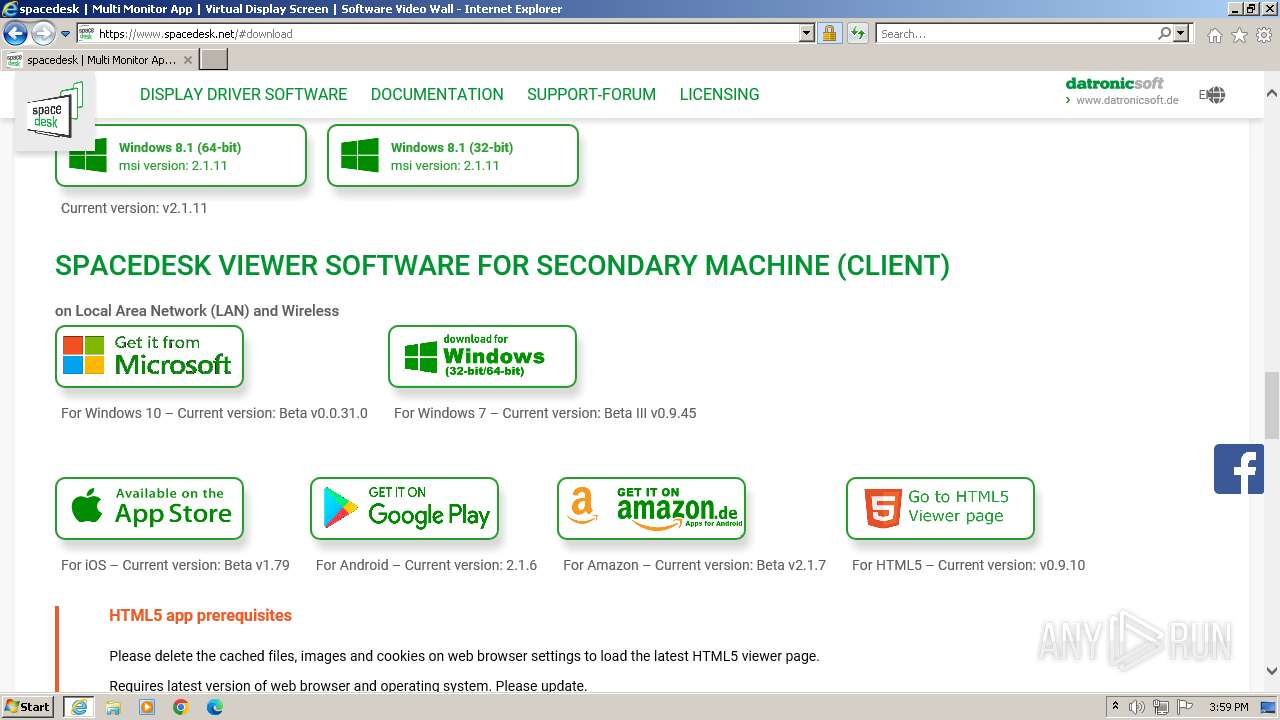This screenshot has width=1280, height=720.
Task: Expand the address bar autocomplete dropdown
Action: coord(807,33)
